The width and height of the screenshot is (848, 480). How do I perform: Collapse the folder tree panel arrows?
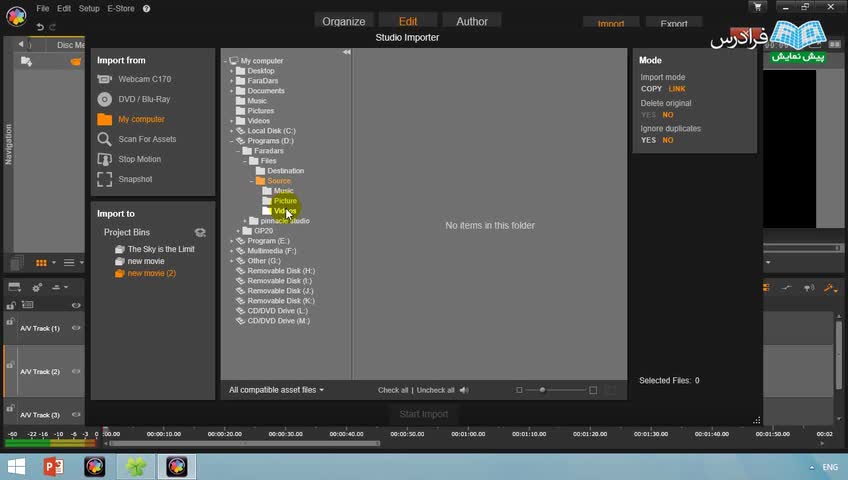click(347, 52)
